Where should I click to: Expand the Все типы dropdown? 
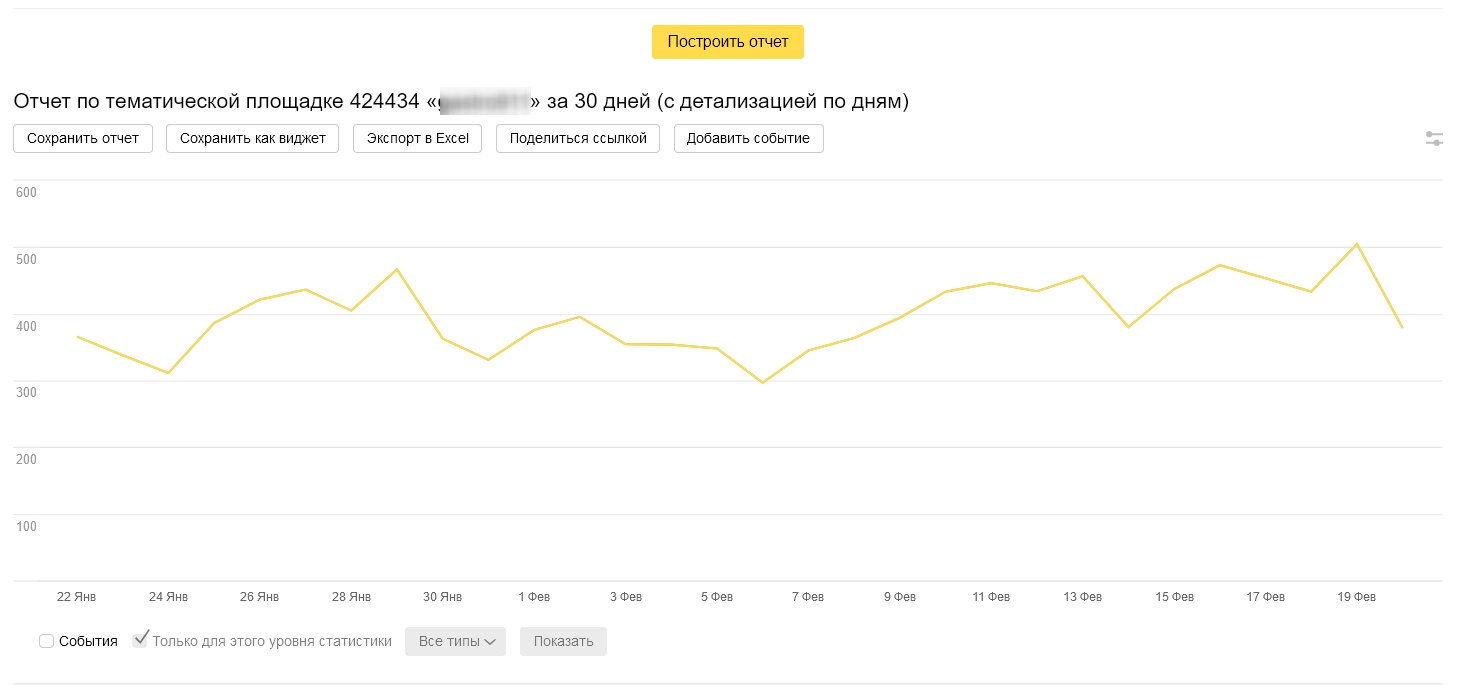[x=455, y=641]
